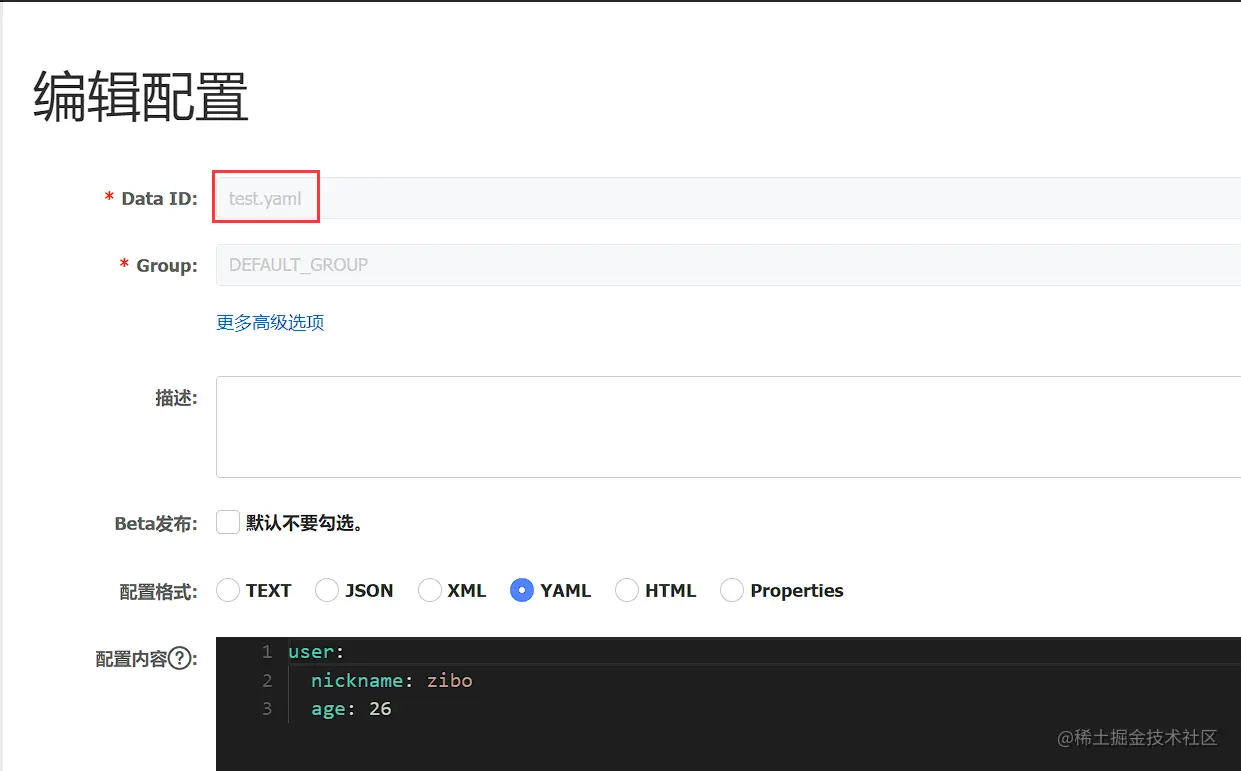This screenshot has height=771, width=1241.
Task: Click the Group field DEFAULT_GROUP
Action: [728, 265]
